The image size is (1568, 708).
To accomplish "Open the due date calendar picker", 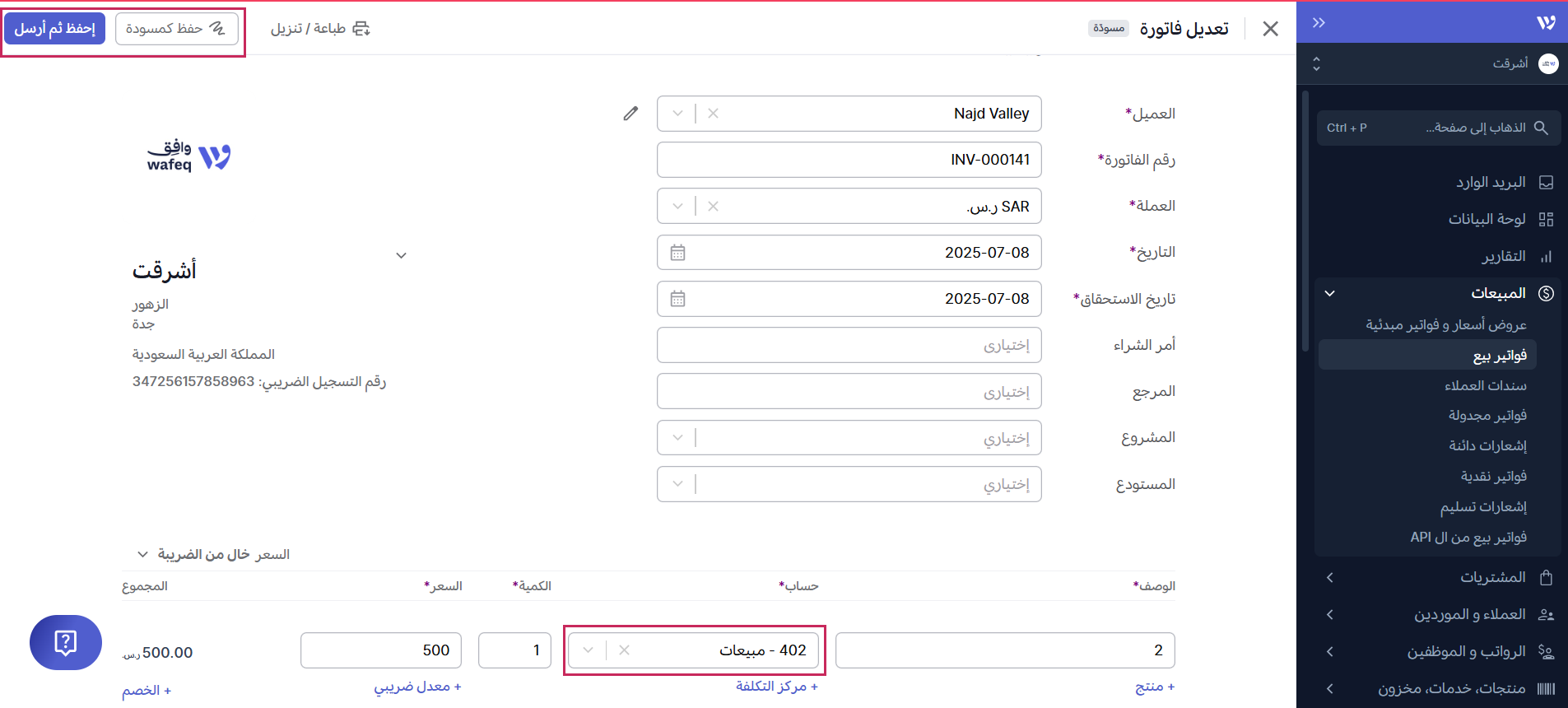I will [677, 299].
